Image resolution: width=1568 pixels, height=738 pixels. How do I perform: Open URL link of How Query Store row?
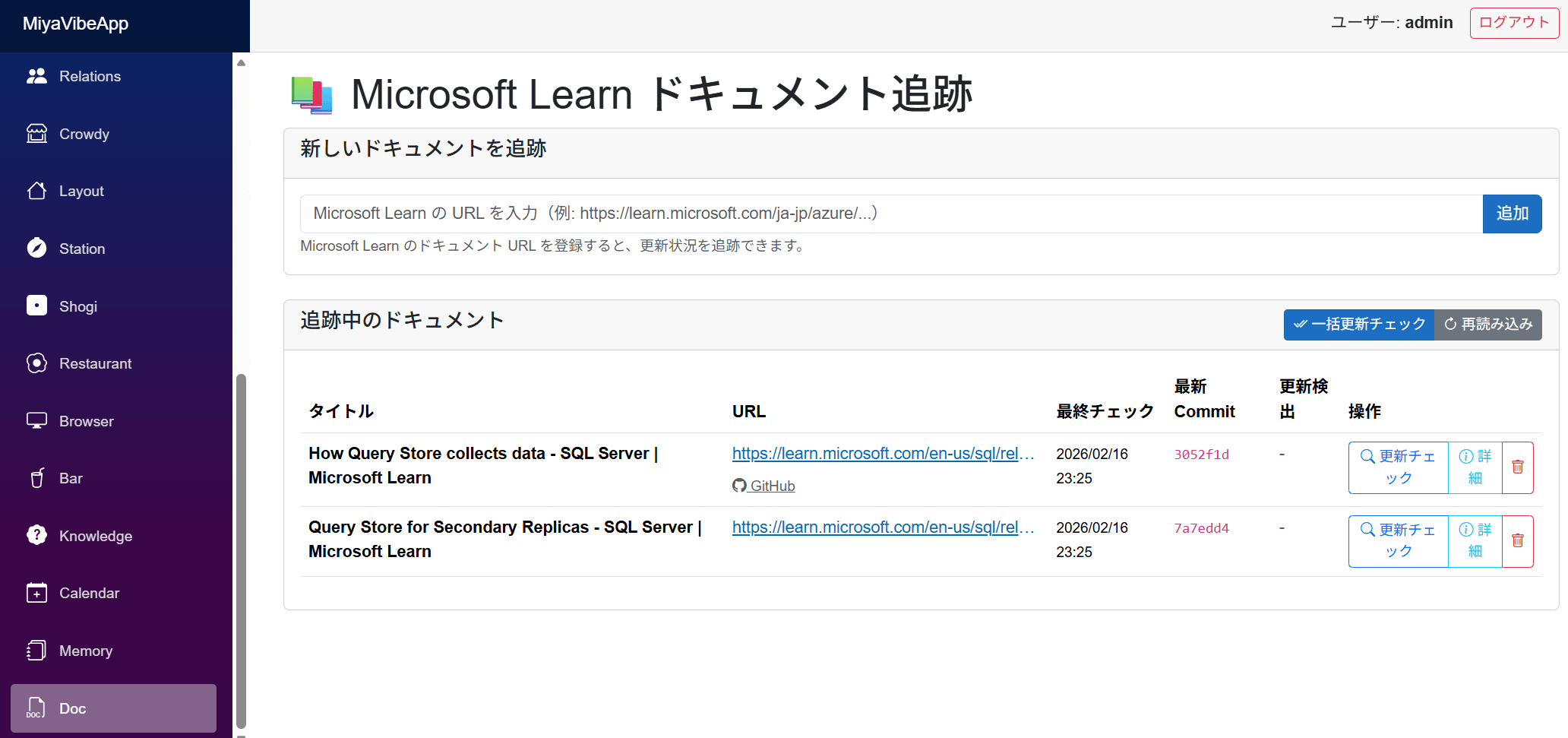point(883,454)
